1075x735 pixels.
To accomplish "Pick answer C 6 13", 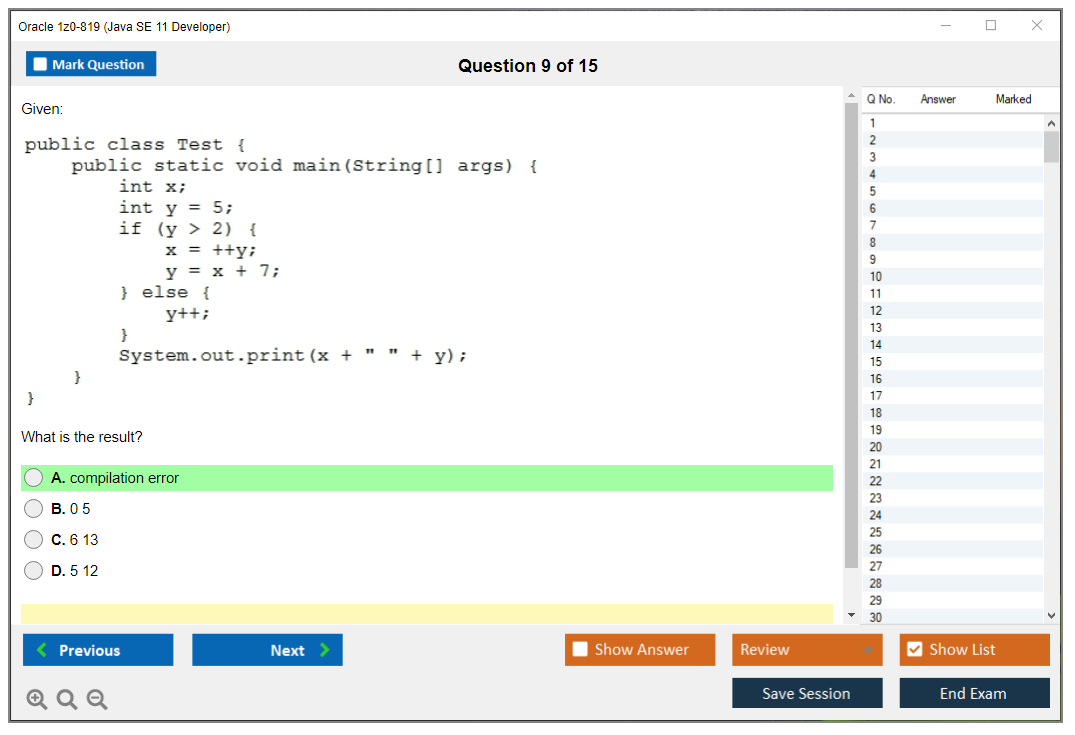I will 34,540.
